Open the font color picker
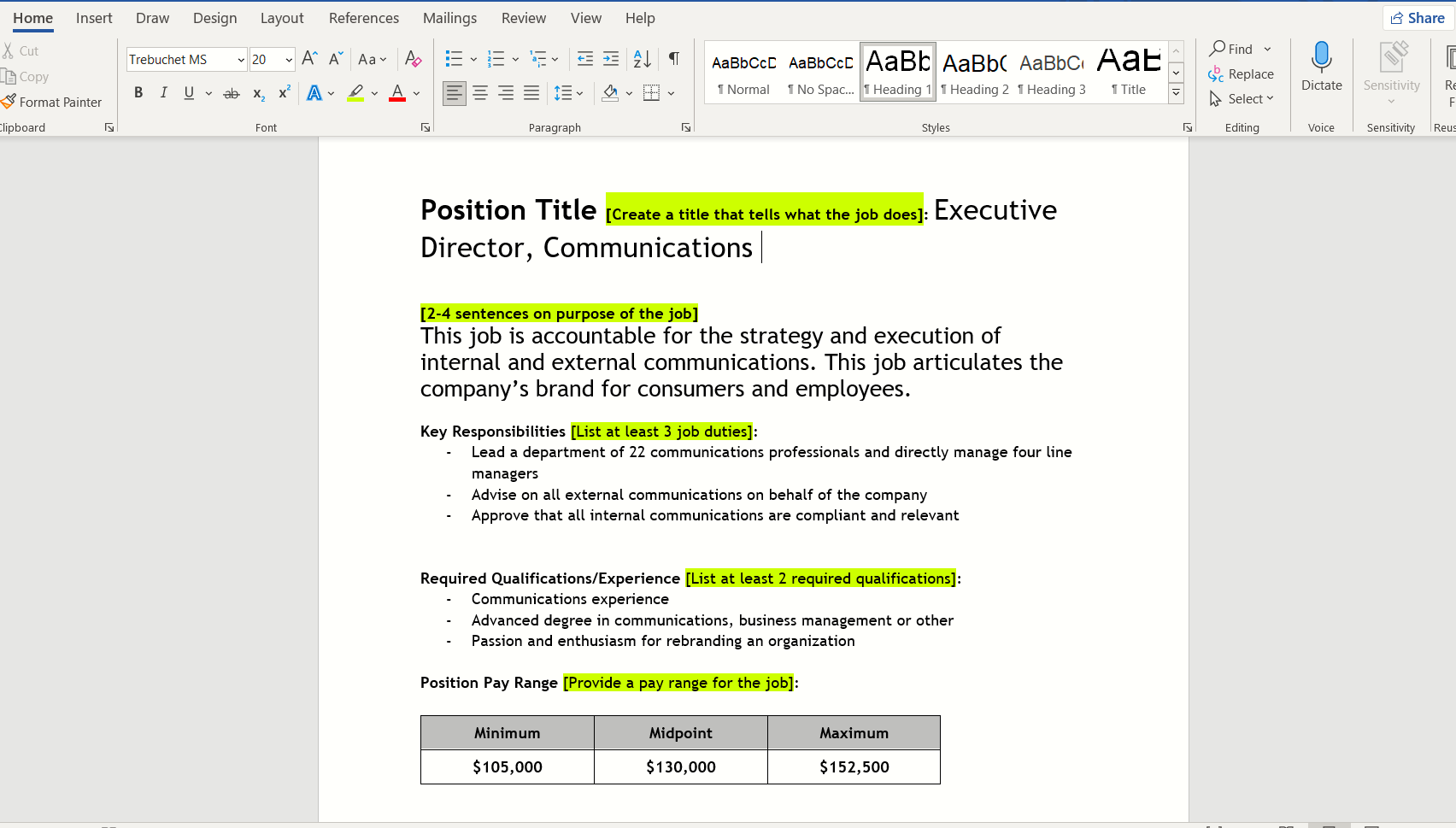The height and width of the screenshot is (828, 1456). (416, 93)
